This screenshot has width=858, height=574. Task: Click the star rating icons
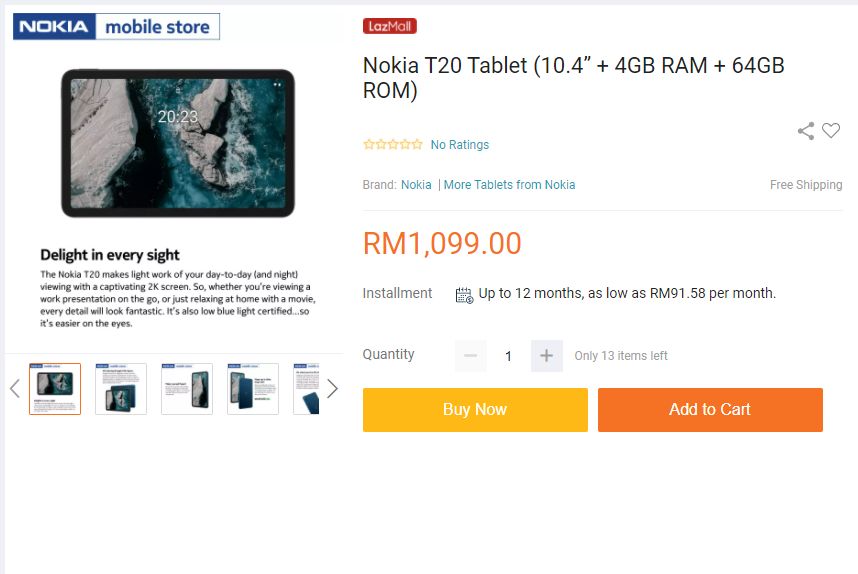pyautogui.click(x=392, y=144)
